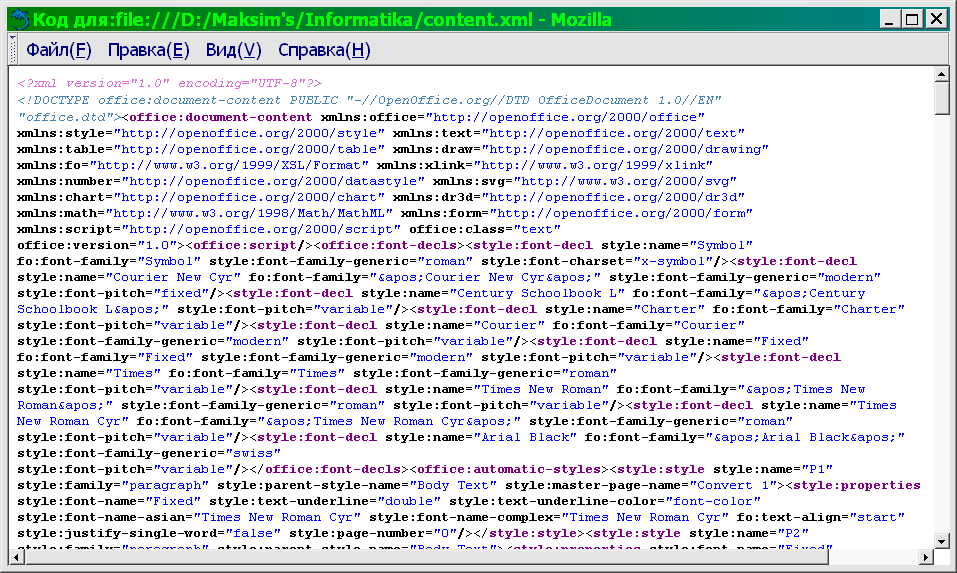Click the office:document-content tag name
Viewport: 957px width, 573px height.
point(220,117)
